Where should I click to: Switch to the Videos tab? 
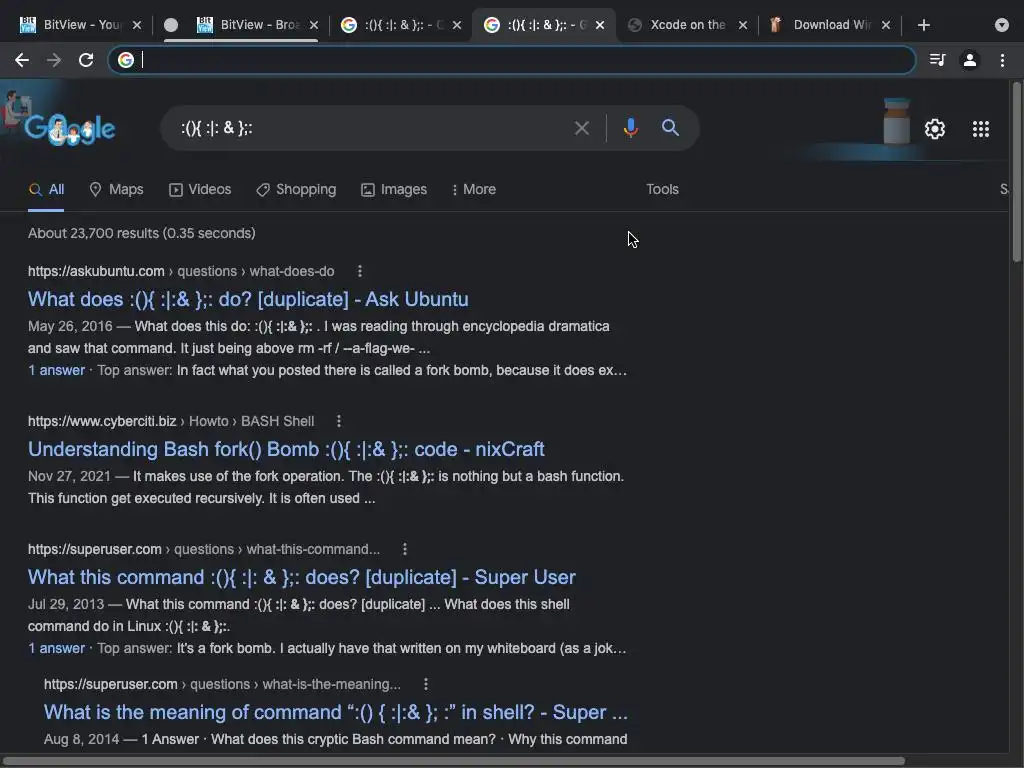click(x=200, y=189)
